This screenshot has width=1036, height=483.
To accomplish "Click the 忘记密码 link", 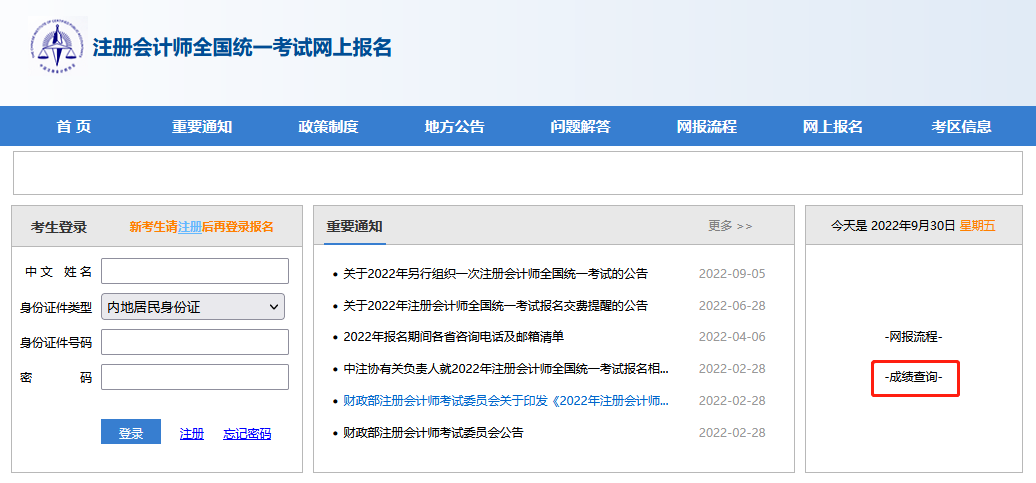I will [x=247, y=434].
